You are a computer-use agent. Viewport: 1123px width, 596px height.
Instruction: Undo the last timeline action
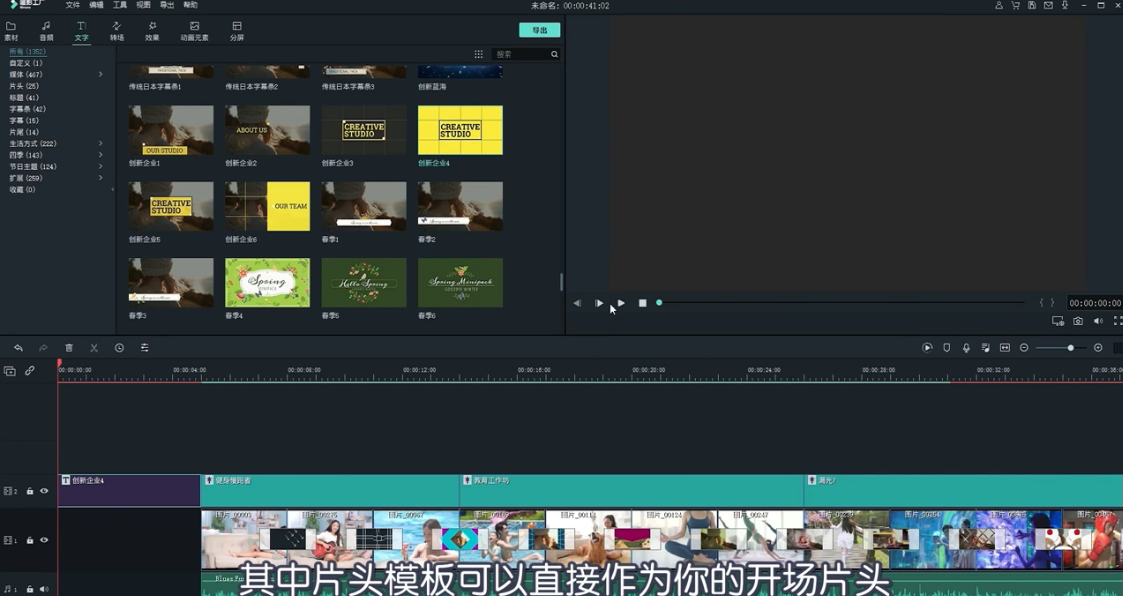[19, 347]
